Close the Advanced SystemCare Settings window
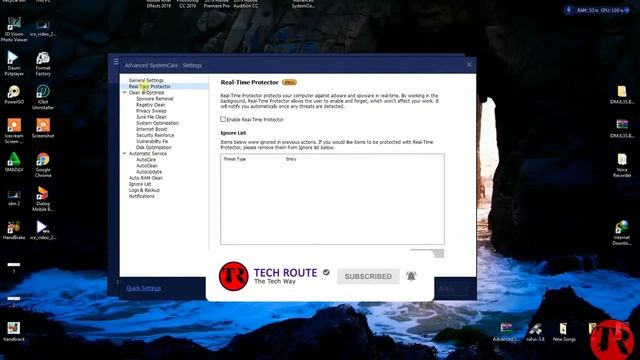The image size is (640, 360). tap(469, 64)
